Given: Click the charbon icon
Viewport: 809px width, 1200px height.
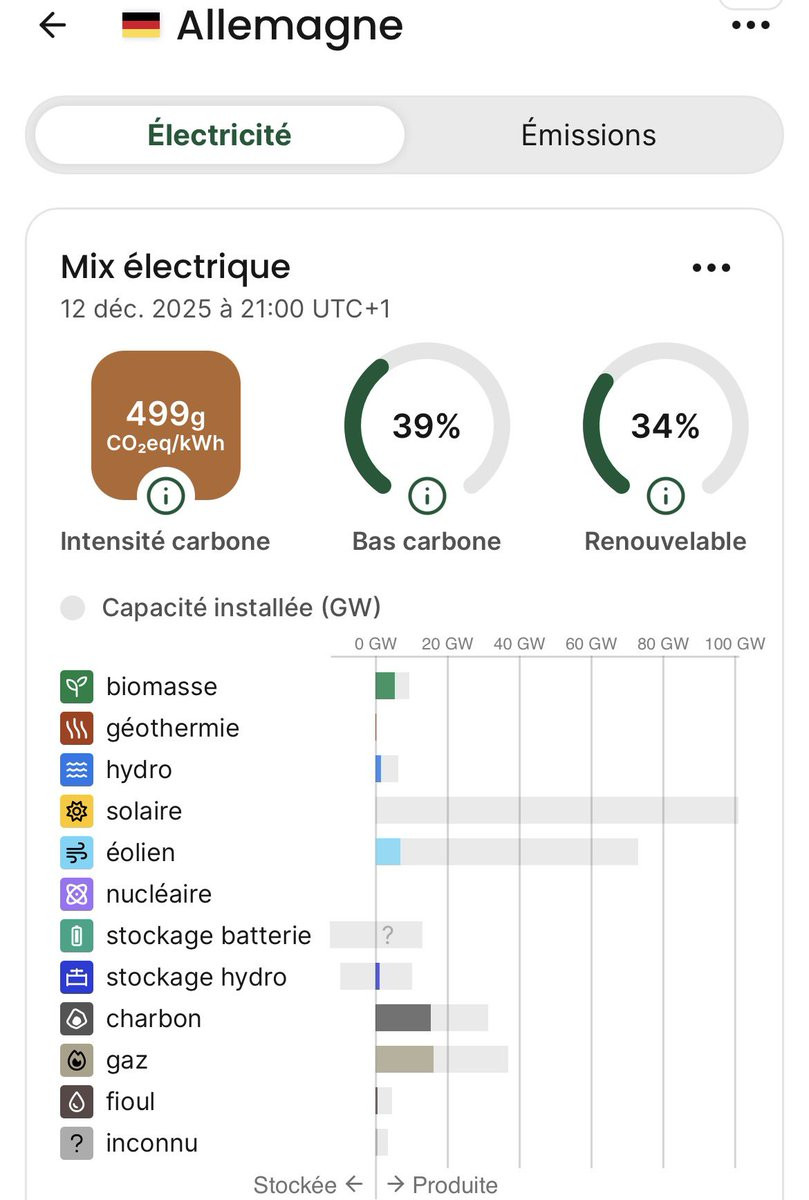Looking at the screenshot, I should (77, 1019).
